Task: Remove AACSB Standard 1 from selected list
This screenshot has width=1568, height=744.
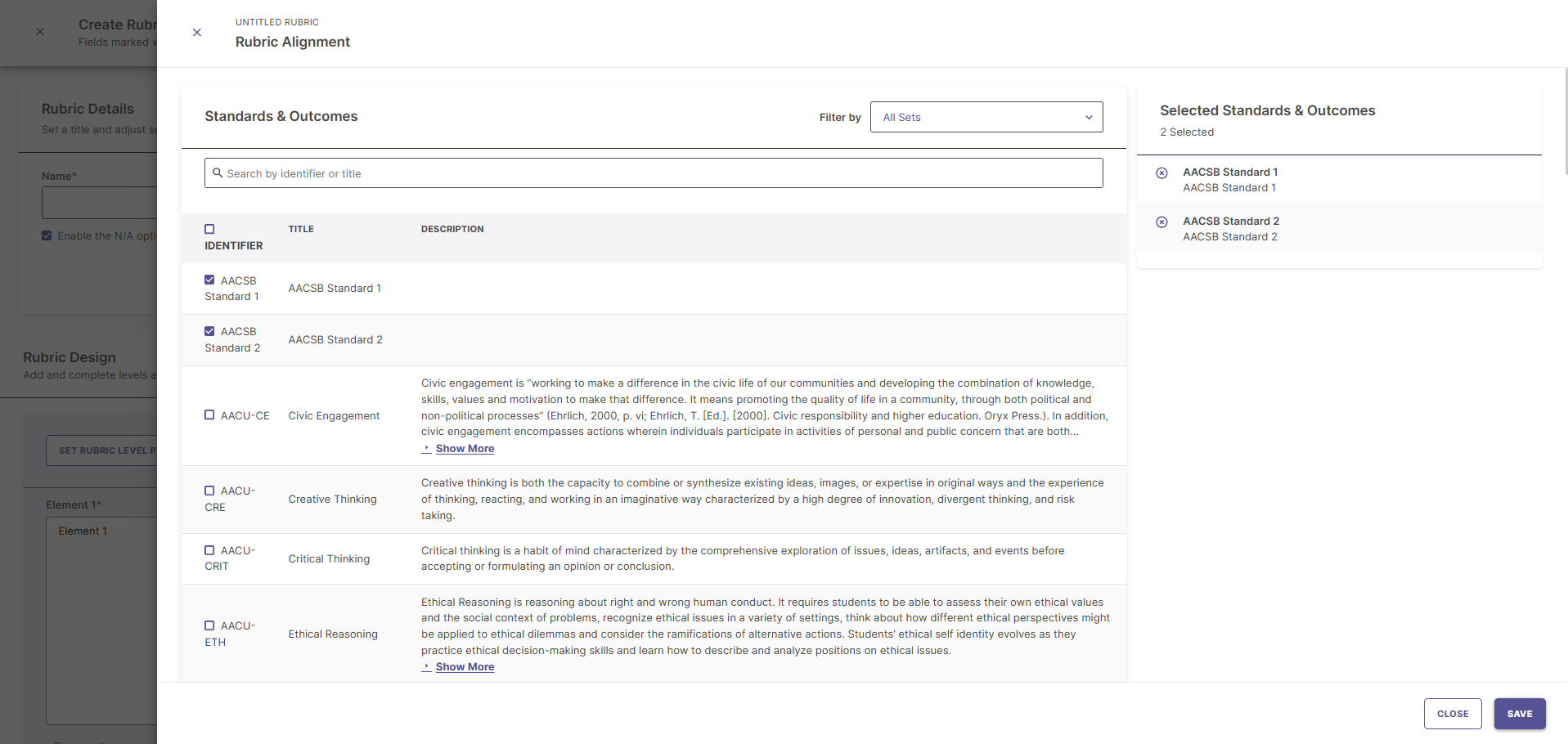Action: [1161, 173]
